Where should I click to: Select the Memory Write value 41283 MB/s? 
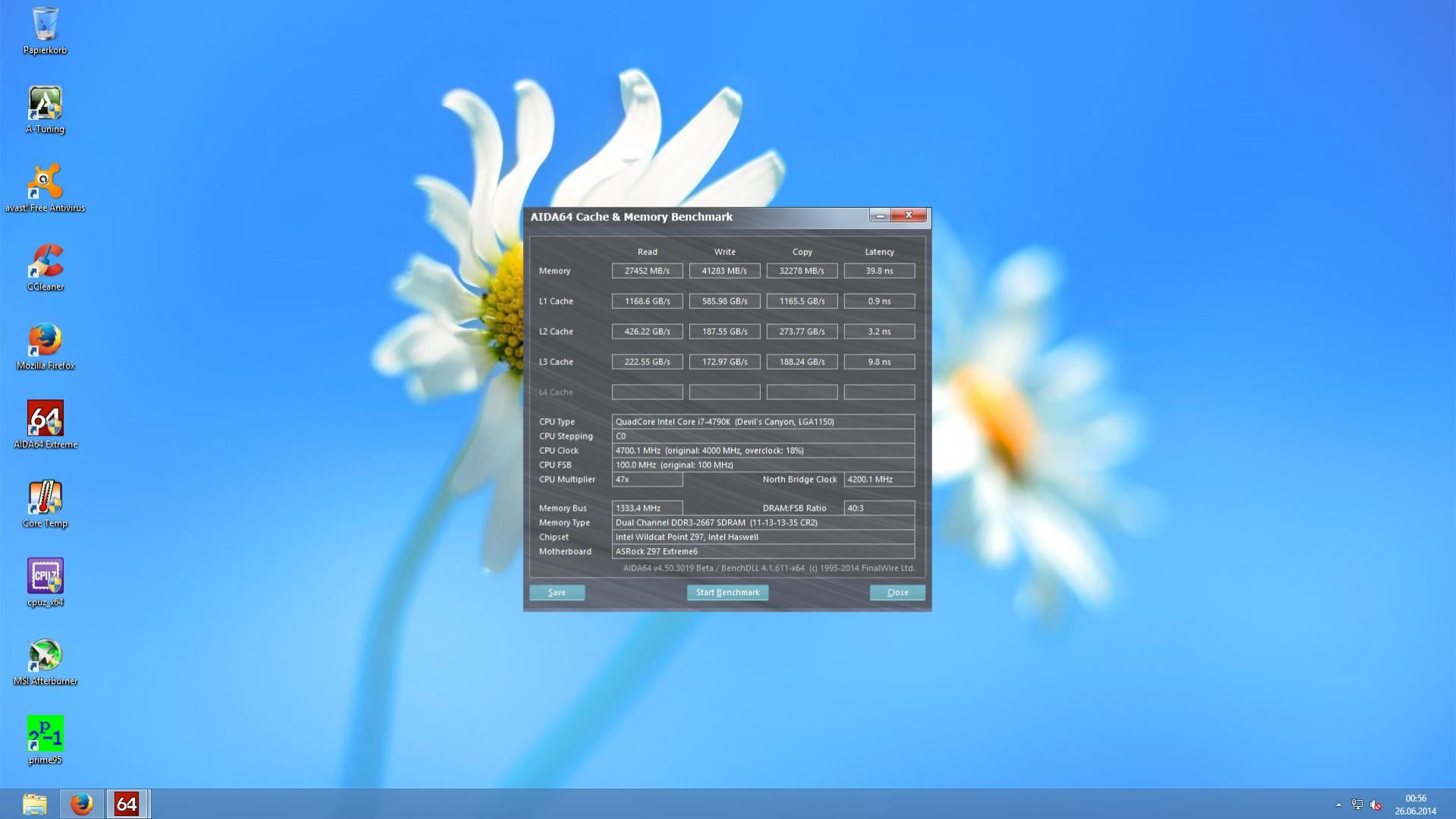click(x=724, y=271)
